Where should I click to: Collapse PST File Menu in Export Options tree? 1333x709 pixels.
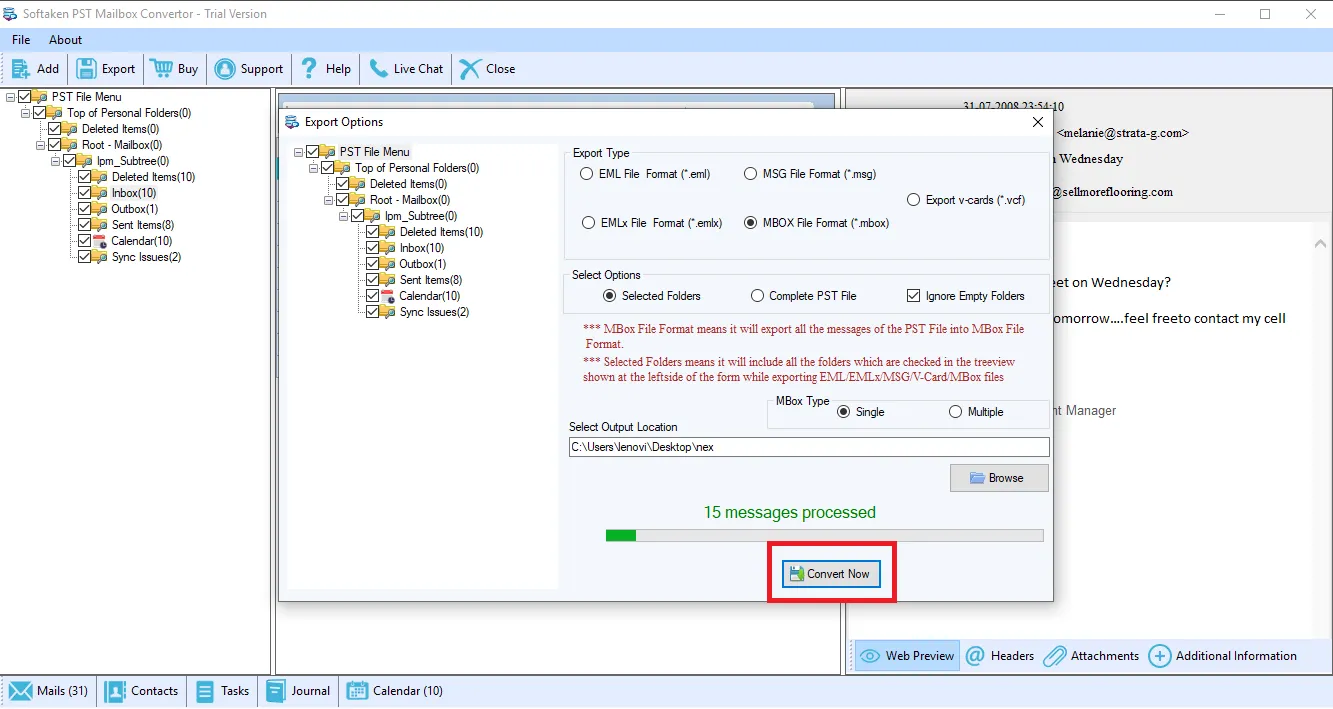[299, 152]
